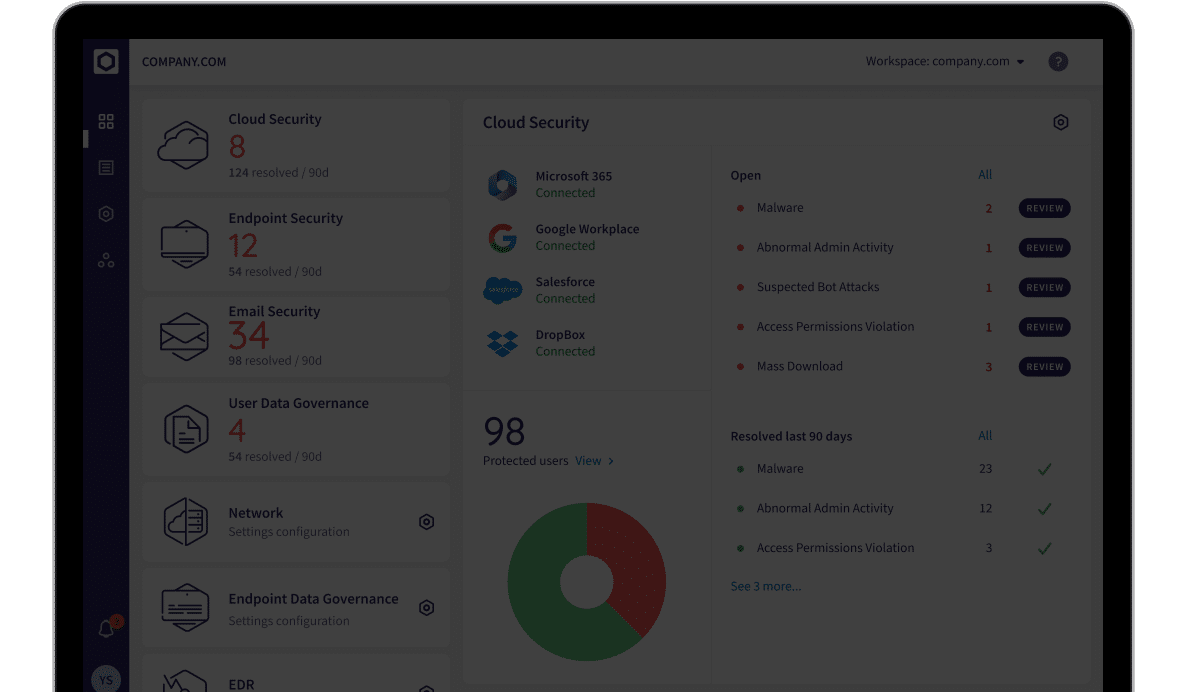Click '124 resolved / 90d' text
The image size is (1185, 692).
point(278,173)
